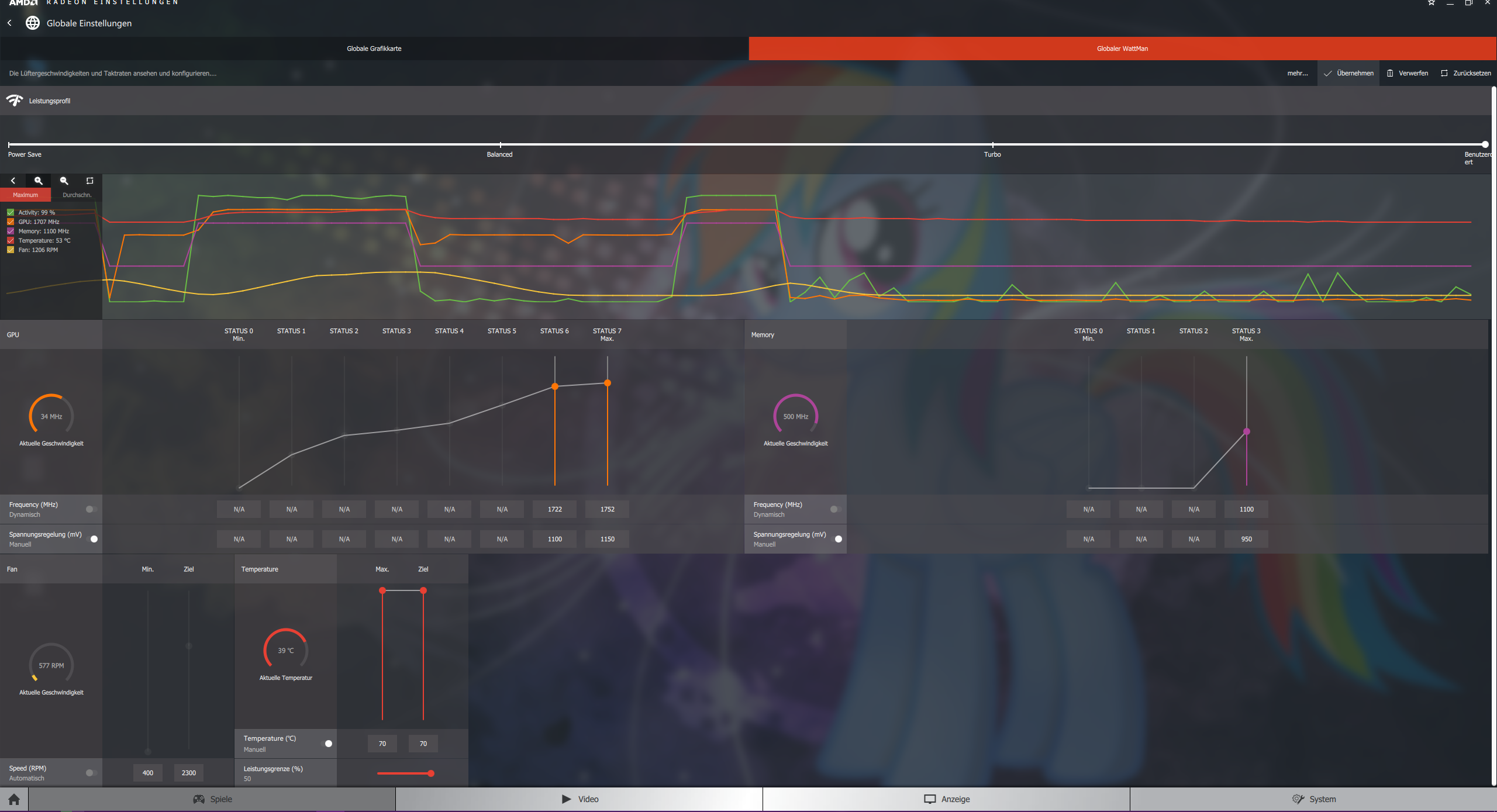Screen dimensions: 1497x812
Task: Uncheck the Fan graph checkbox
Action: point(11,250)
